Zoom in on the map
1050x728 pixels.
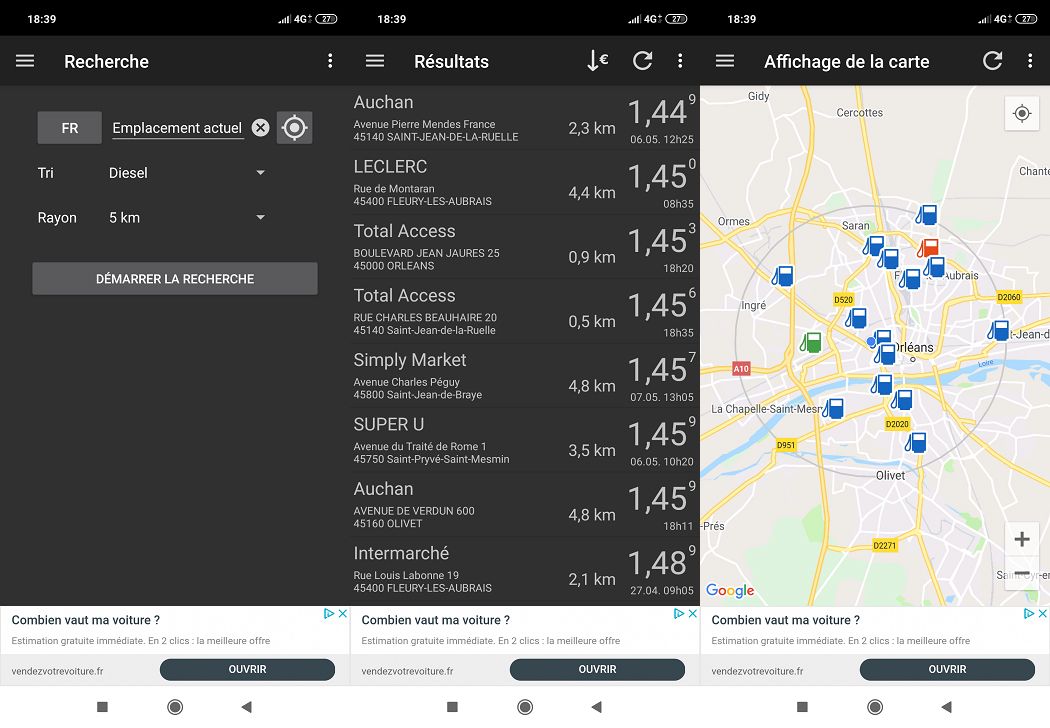(x=1022, y=539)
